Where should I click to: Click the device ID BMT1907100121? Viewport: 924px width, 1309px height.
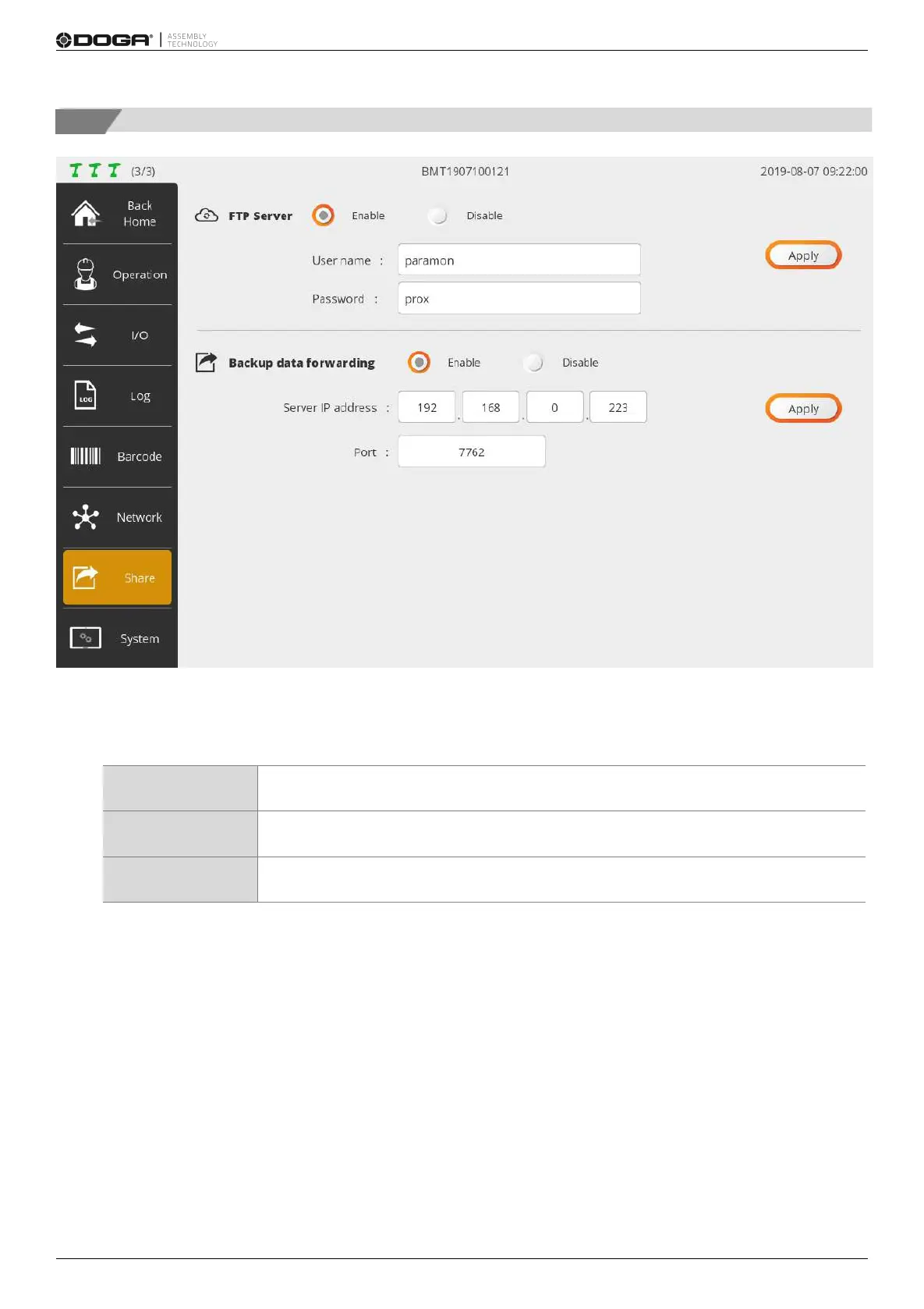coord(466,171)
